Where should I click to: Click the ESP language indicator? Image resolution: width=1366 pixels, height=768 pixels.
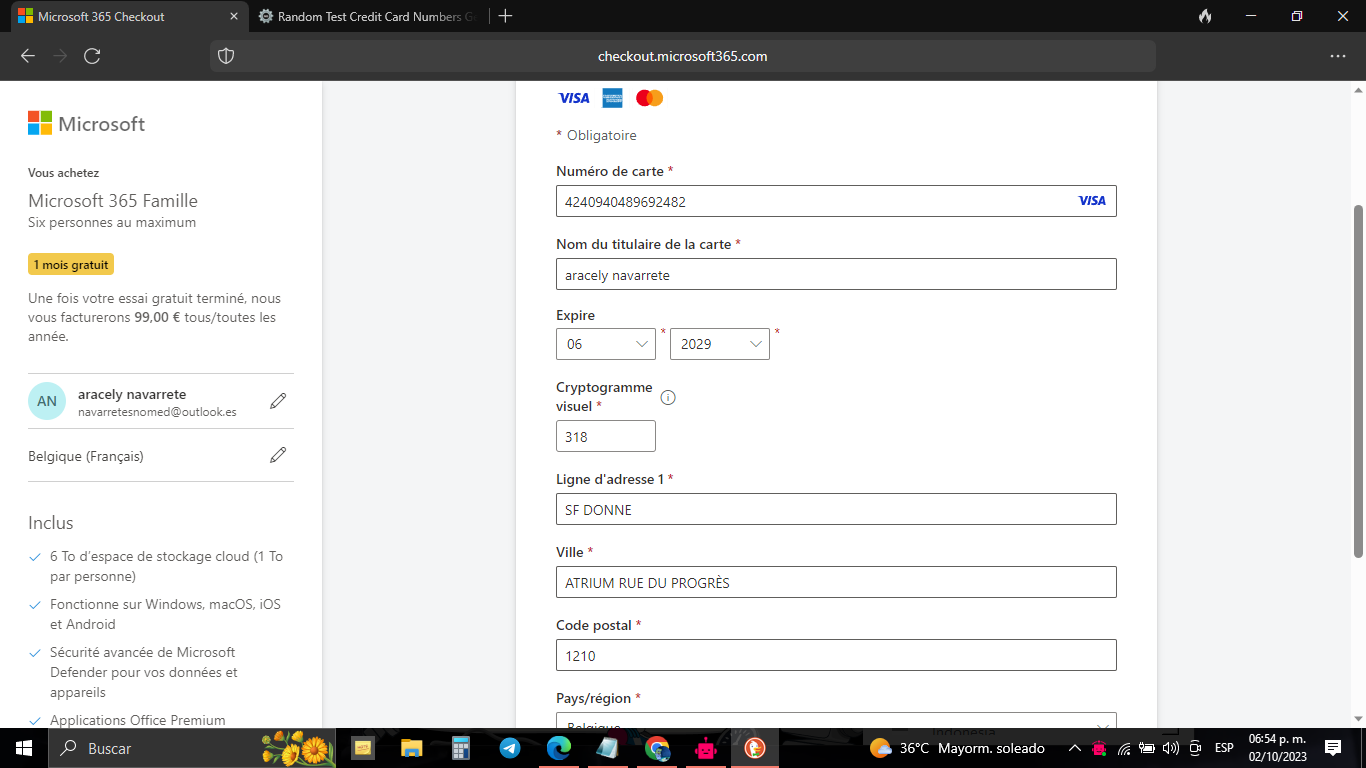tap(1224, 748)
